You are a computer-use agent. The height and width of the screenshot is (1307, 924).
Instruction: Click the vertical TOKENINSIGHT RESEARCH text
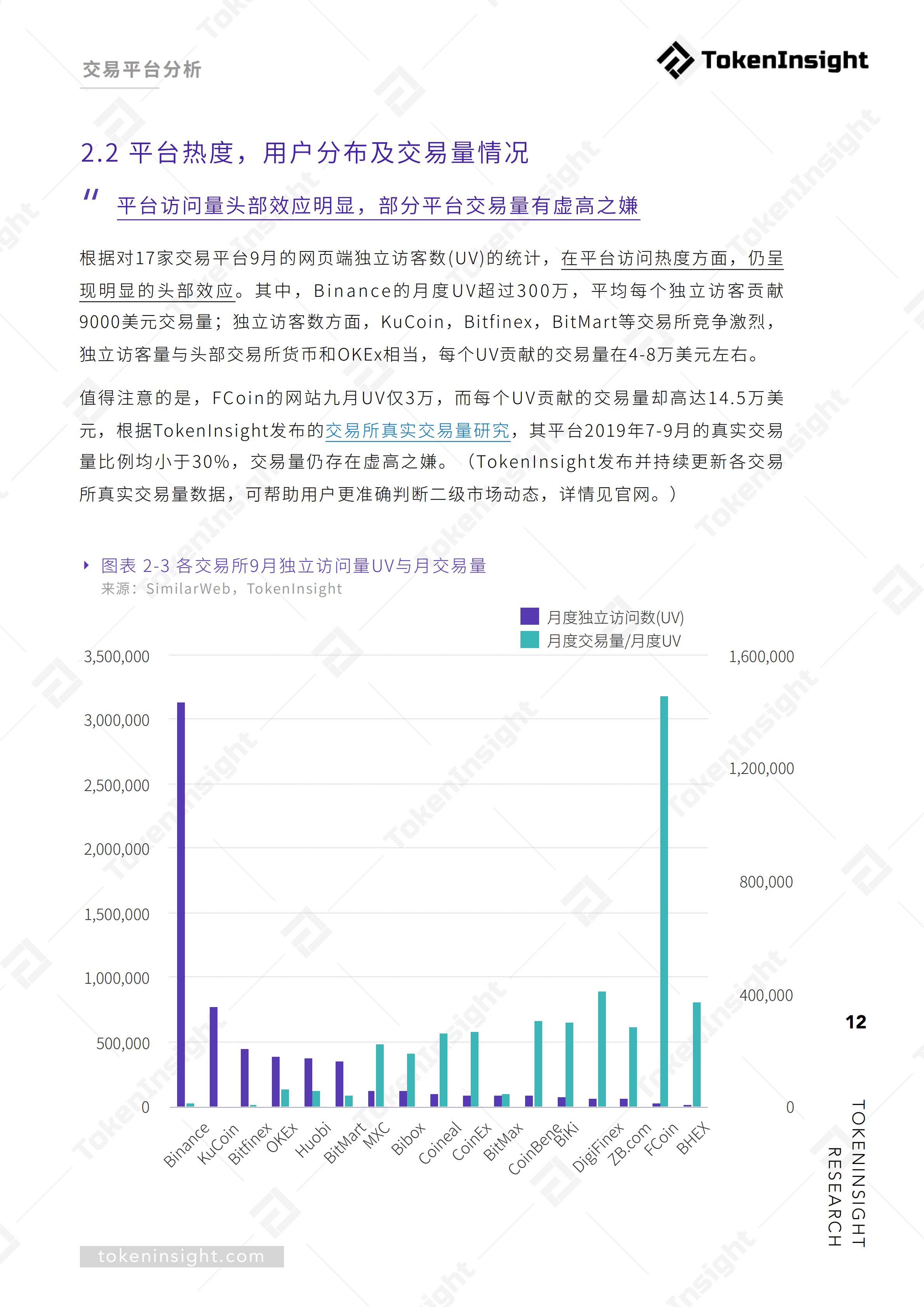(x=847, y=1173)
